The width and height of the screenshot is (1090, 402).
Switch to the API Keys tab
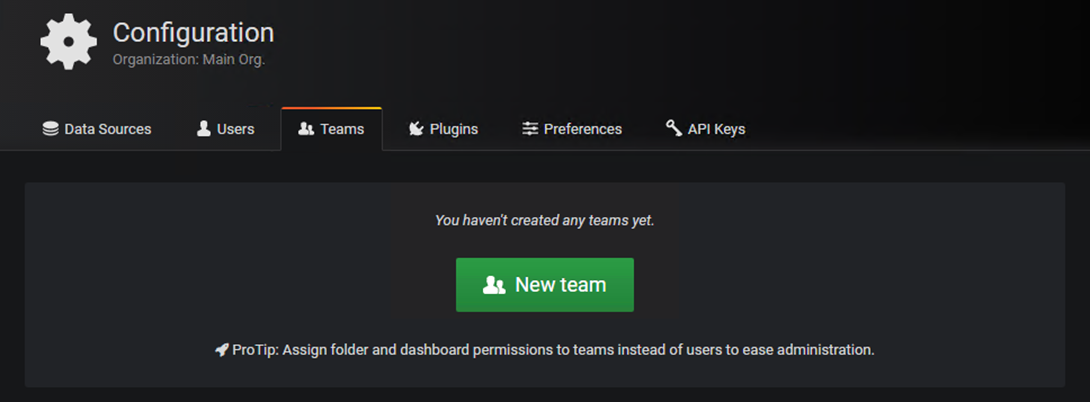(716, 129)
